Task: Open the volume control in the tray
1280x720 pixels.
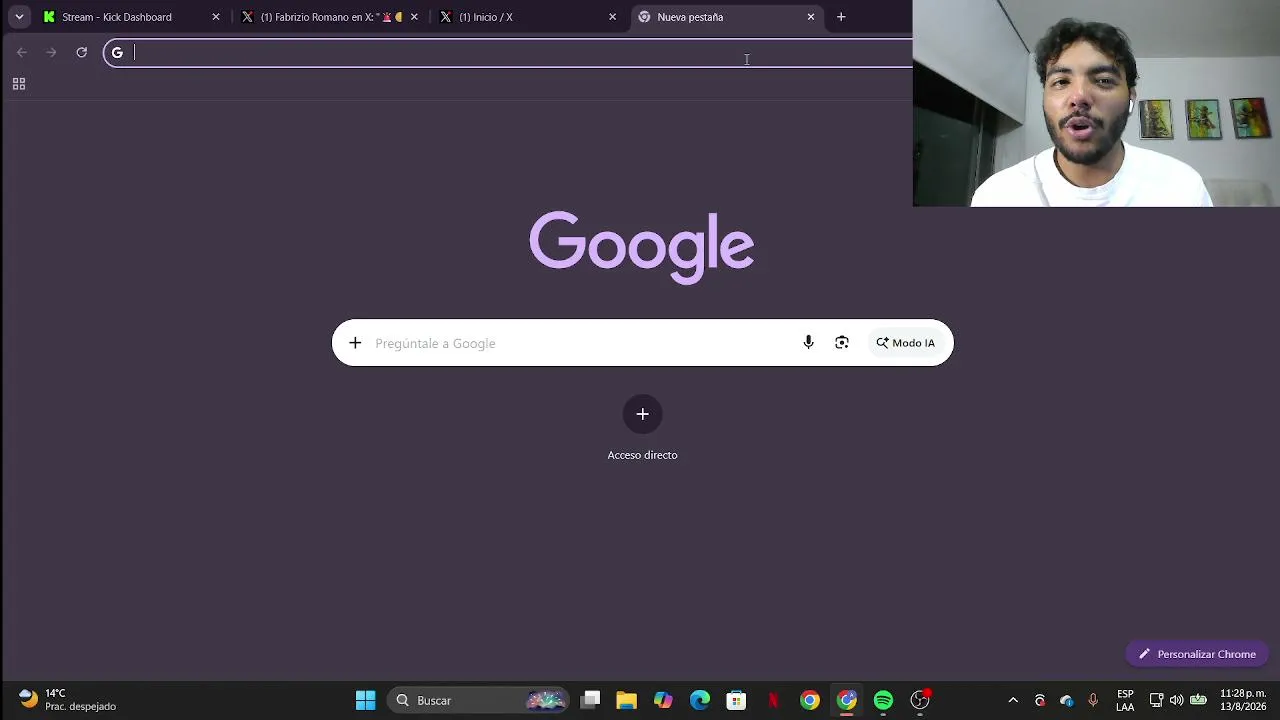Action: [1176, 700]
